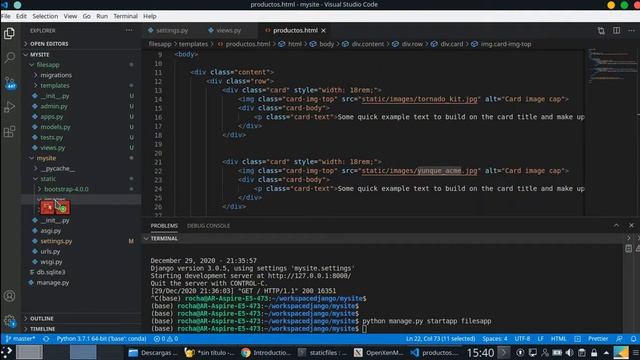640x360 pixels.
Task: Expand the bootstrap-4.0.0 folder
Action: [81, 189]
